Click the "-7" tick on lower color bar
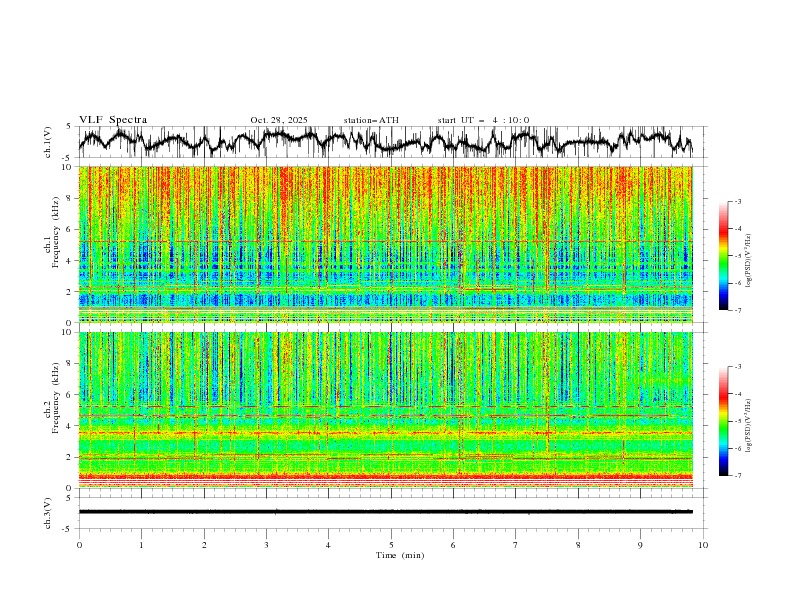 (x=738, y=476)
